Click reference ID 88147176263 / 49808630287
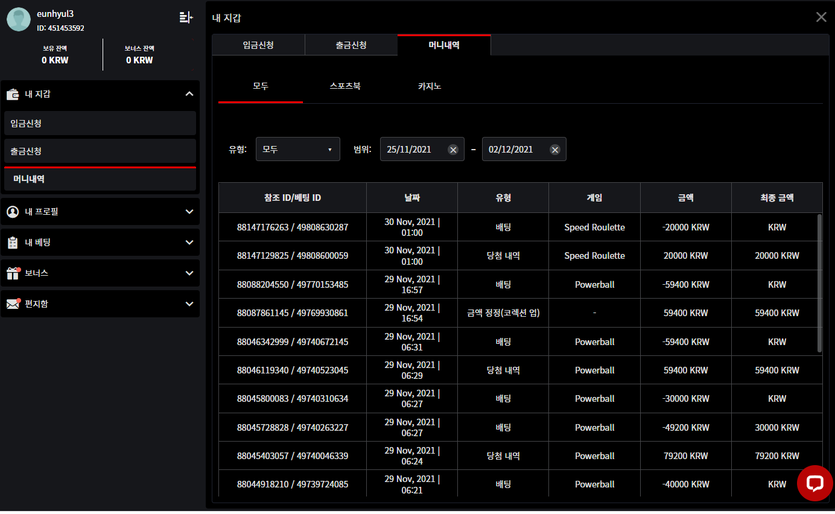Image resolution: width=835 pixels, height=514 pixels. tap(292, 227)
